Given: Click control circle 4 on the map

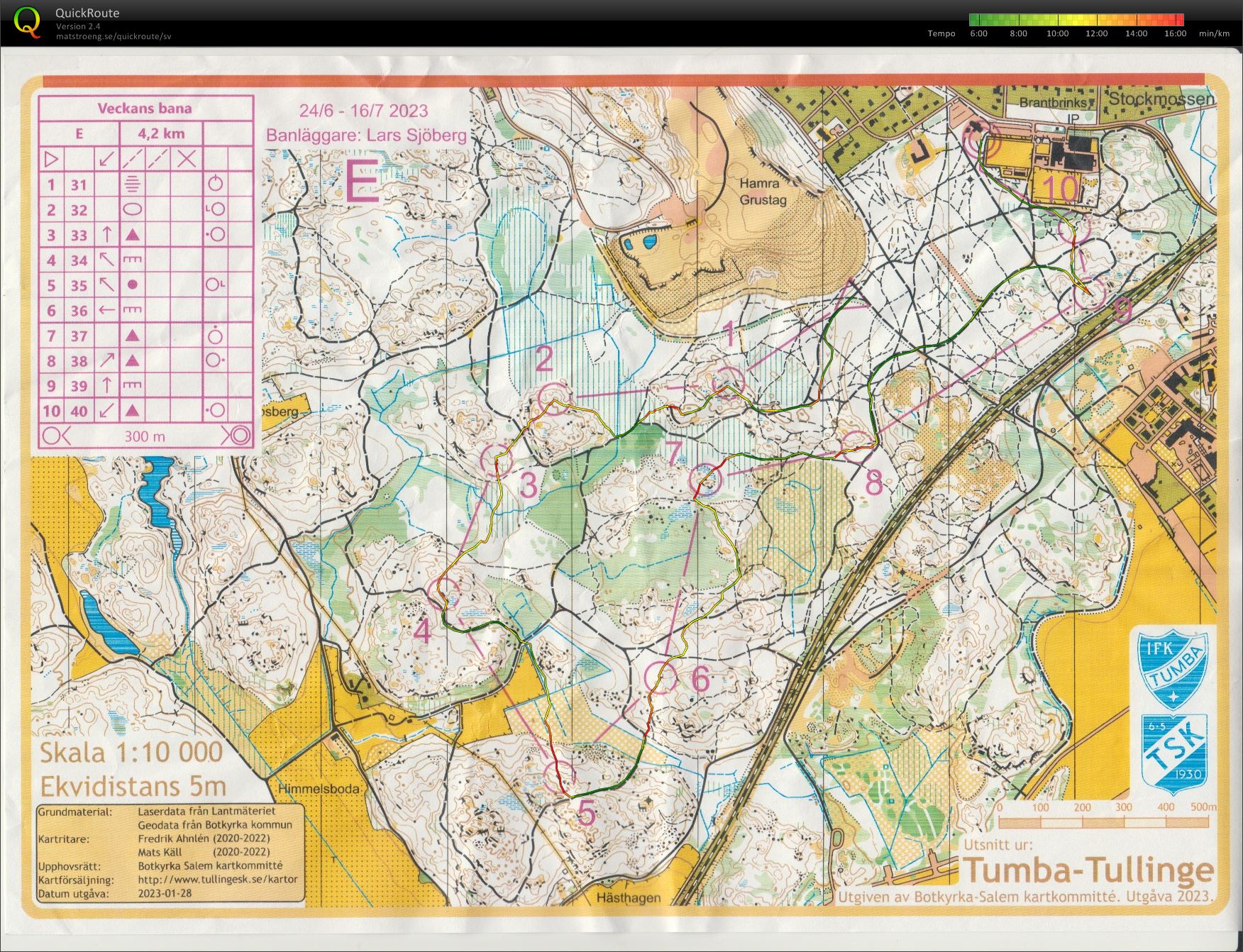Looking at the screenshot, I should pos(446,594).
